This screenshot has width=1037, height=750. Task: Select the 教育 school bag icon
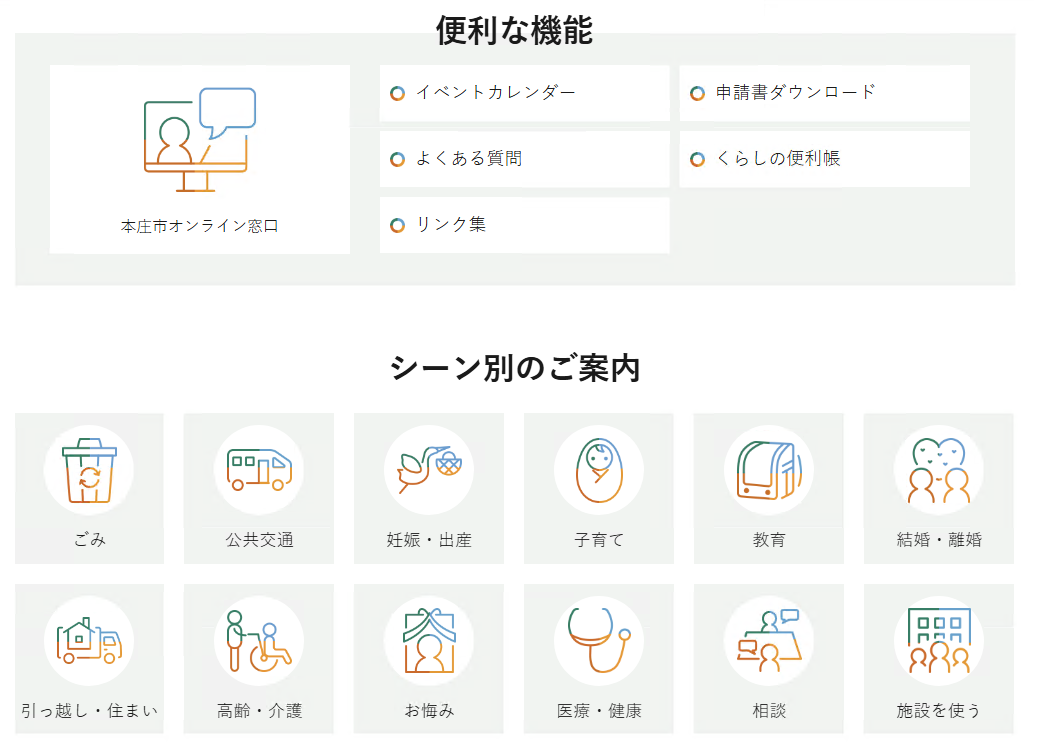click(768, 469)
